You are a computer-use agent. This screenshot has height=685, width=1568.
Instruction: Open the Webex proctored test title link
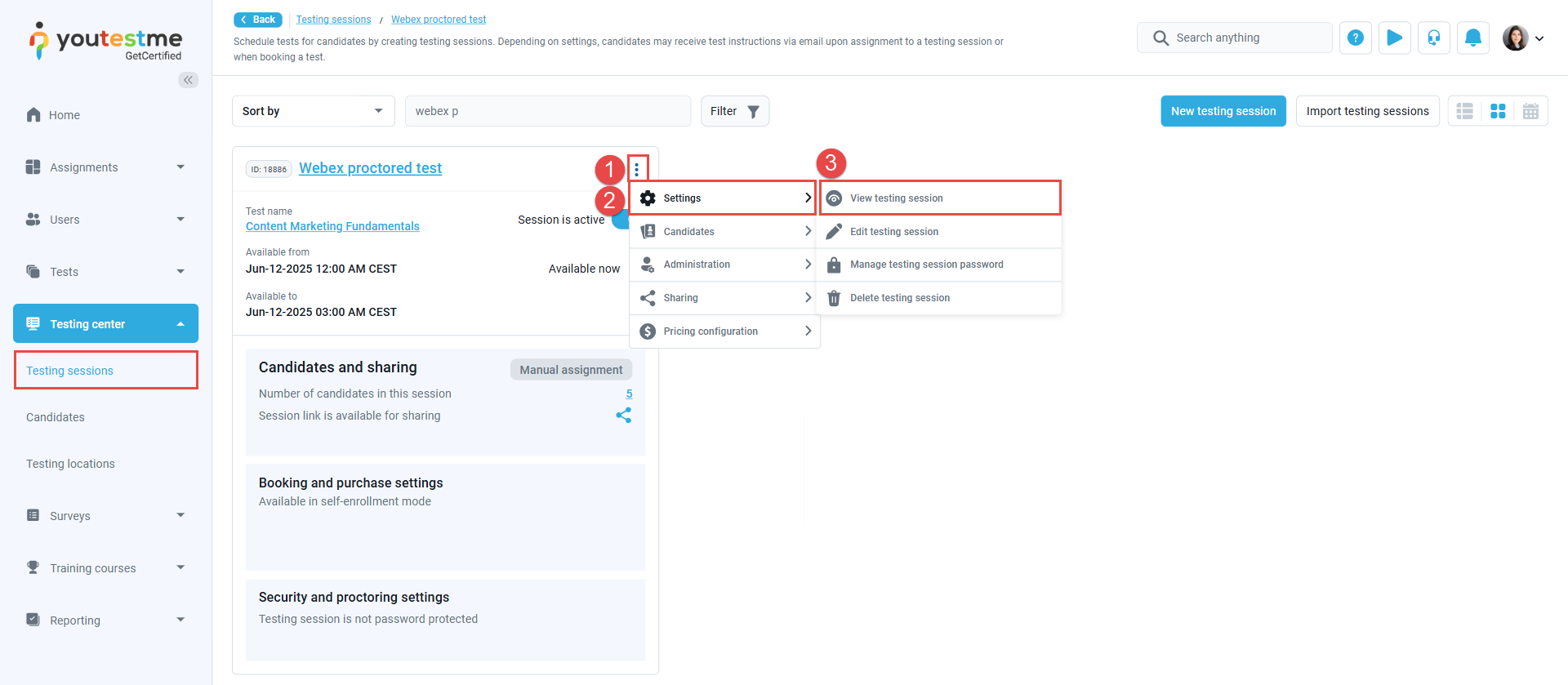coord(370,168)
